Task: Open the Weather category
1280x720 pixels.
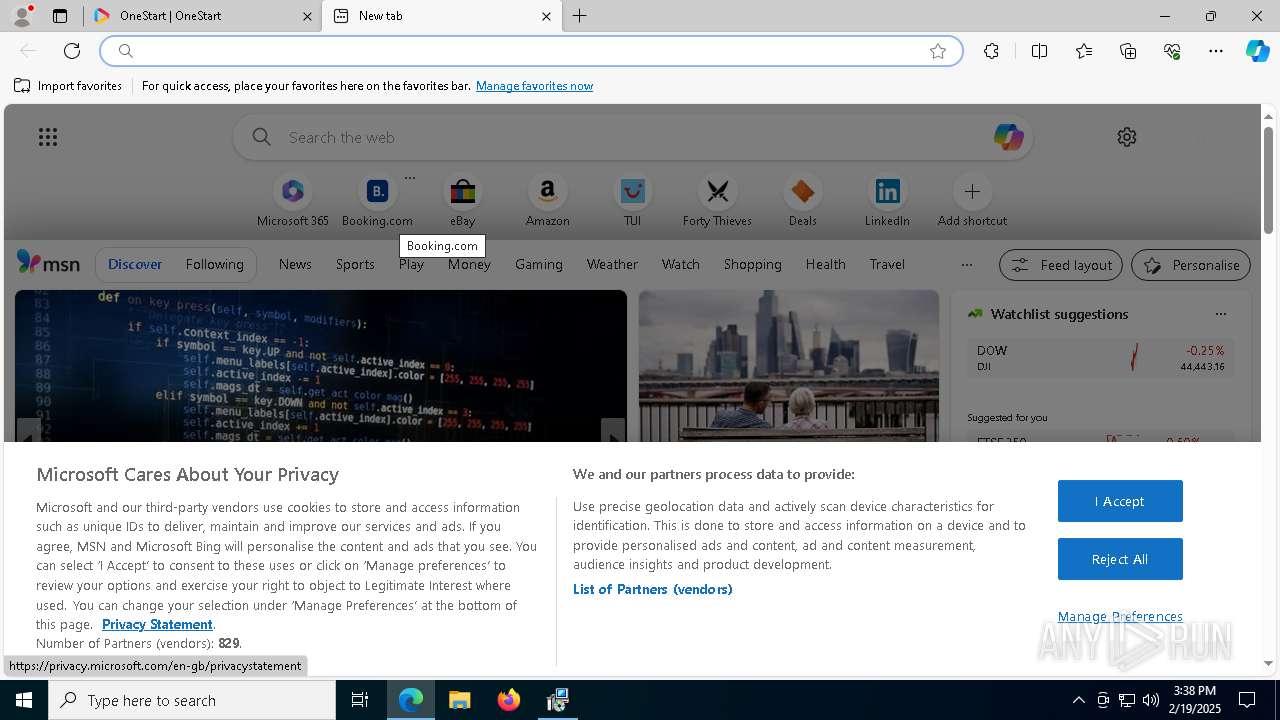Action: [612, 264]
